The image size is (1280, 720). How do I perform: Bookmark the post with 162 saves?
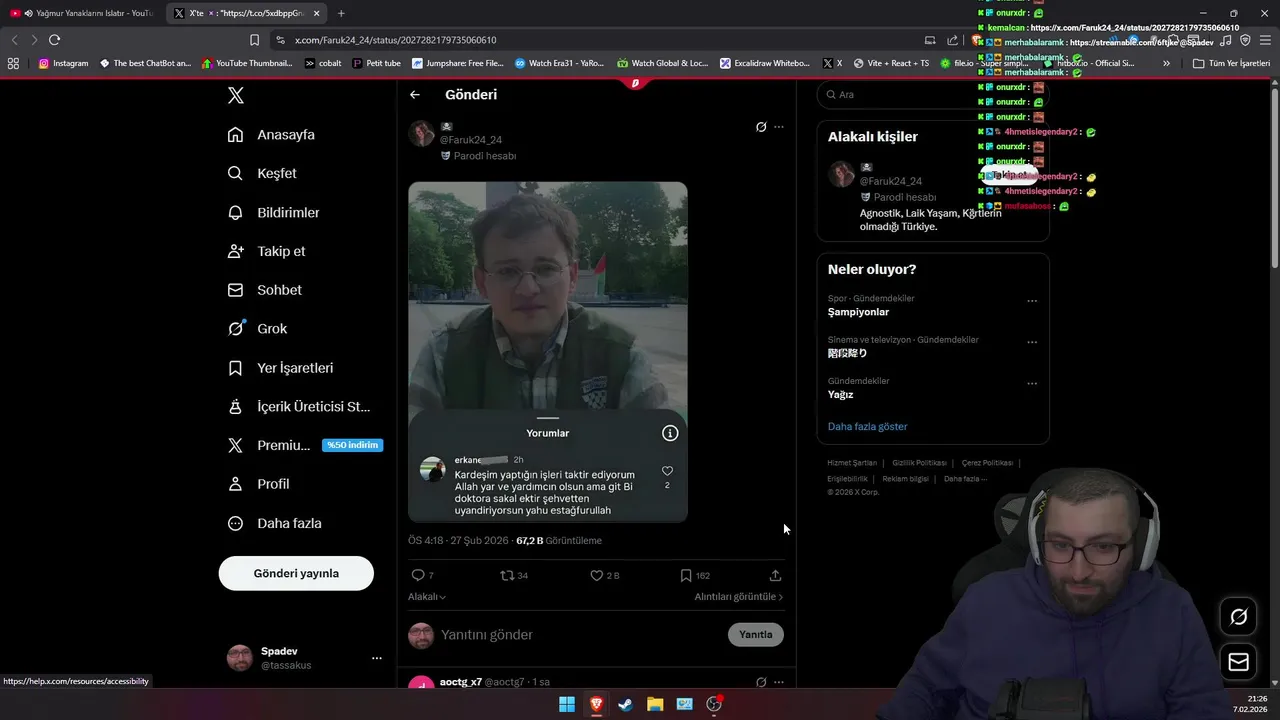click(x=686, y=575)
